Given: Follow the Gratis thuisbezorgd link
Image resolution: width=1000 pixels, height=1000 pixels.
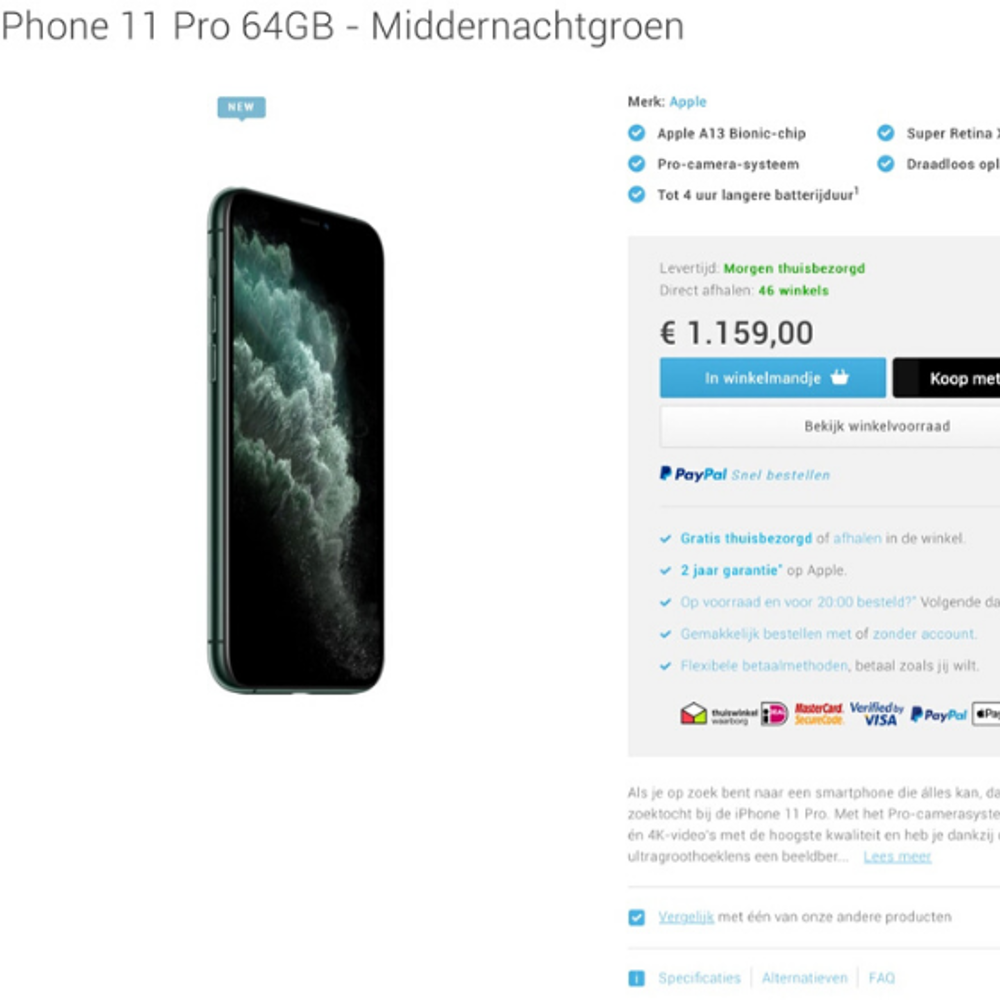Looking at the screenshot, I should (746, 538).
